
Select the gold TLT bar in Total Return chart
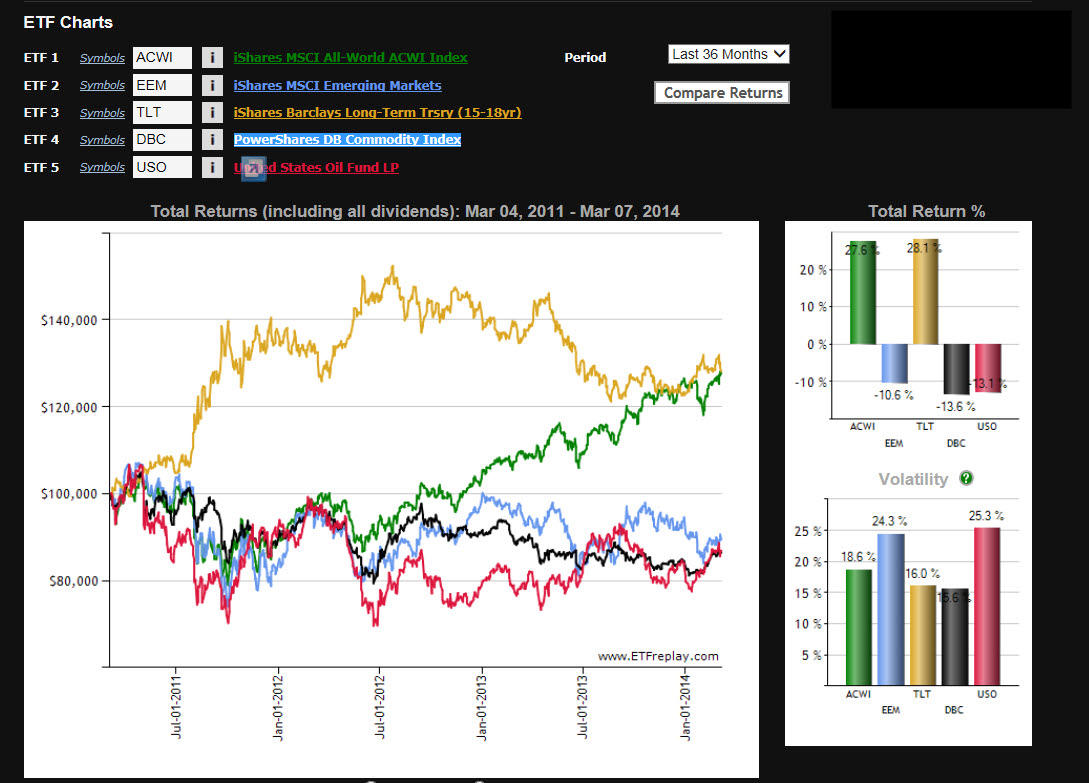pyautogui.click(x=926, y=292)
